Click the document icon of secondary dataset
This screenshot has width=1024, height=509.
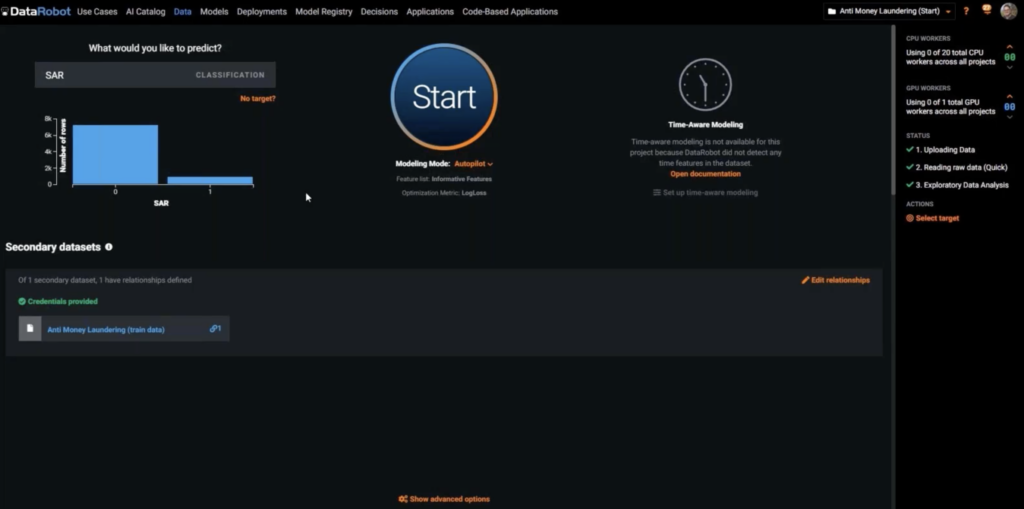(x=30, y=329)
